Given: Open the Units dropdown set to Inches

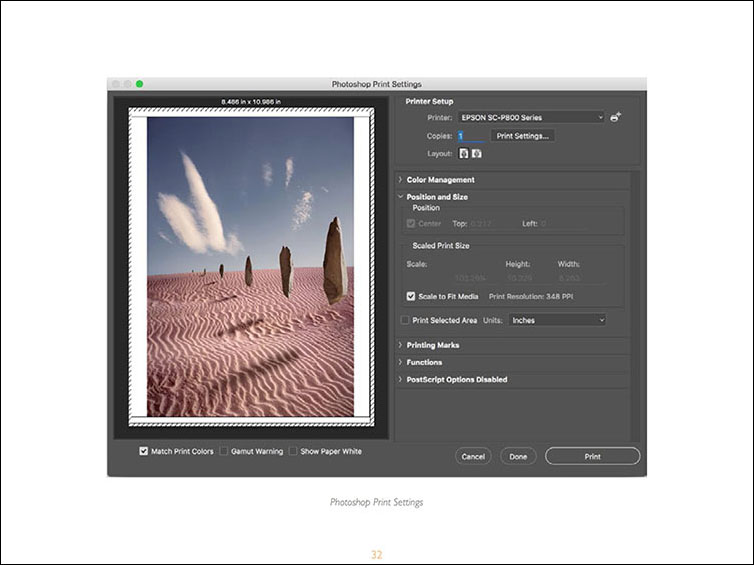Looking at the screenshot, I should click(x=557, y=320).
